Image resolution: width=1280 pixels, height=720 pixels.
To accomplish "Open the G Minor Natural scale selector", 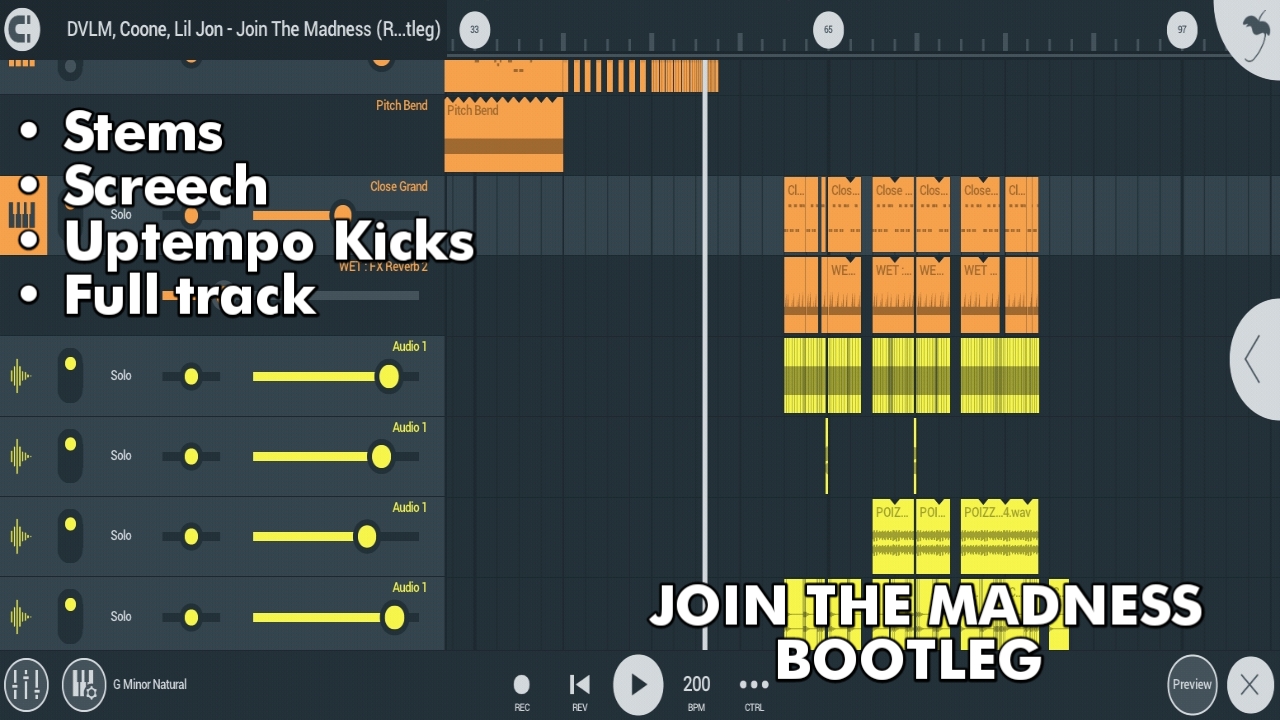I will click(x=150, y=685).
